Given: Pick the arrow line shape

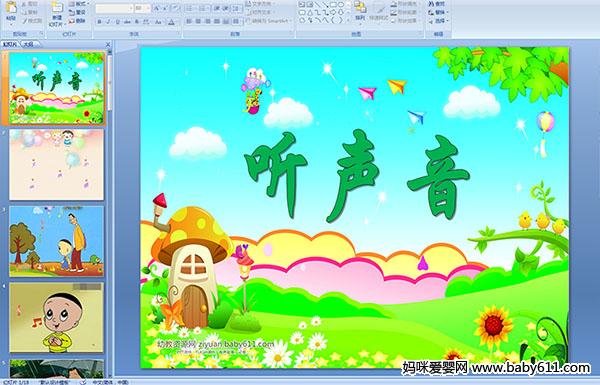Looking at the screenshot, I should click(325, 4).
